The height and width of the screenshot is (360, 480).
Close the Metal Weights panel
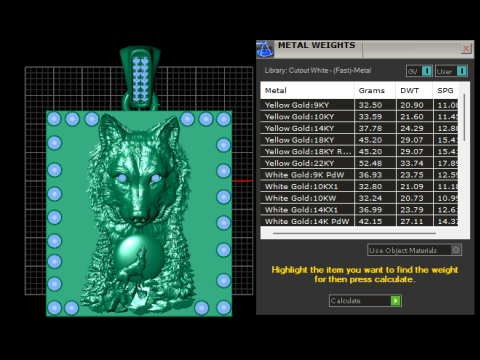tap(466, 48)
